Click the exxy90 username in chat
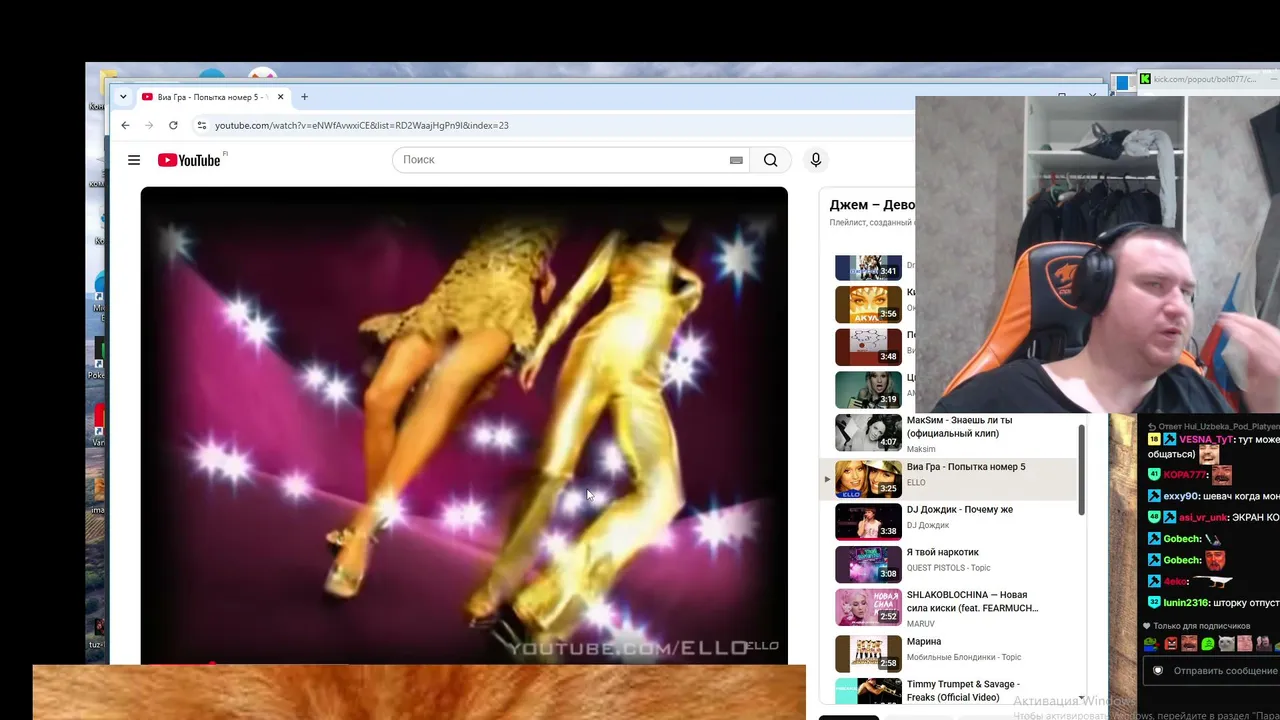The image size is (1280, 720). (1181, 496)
